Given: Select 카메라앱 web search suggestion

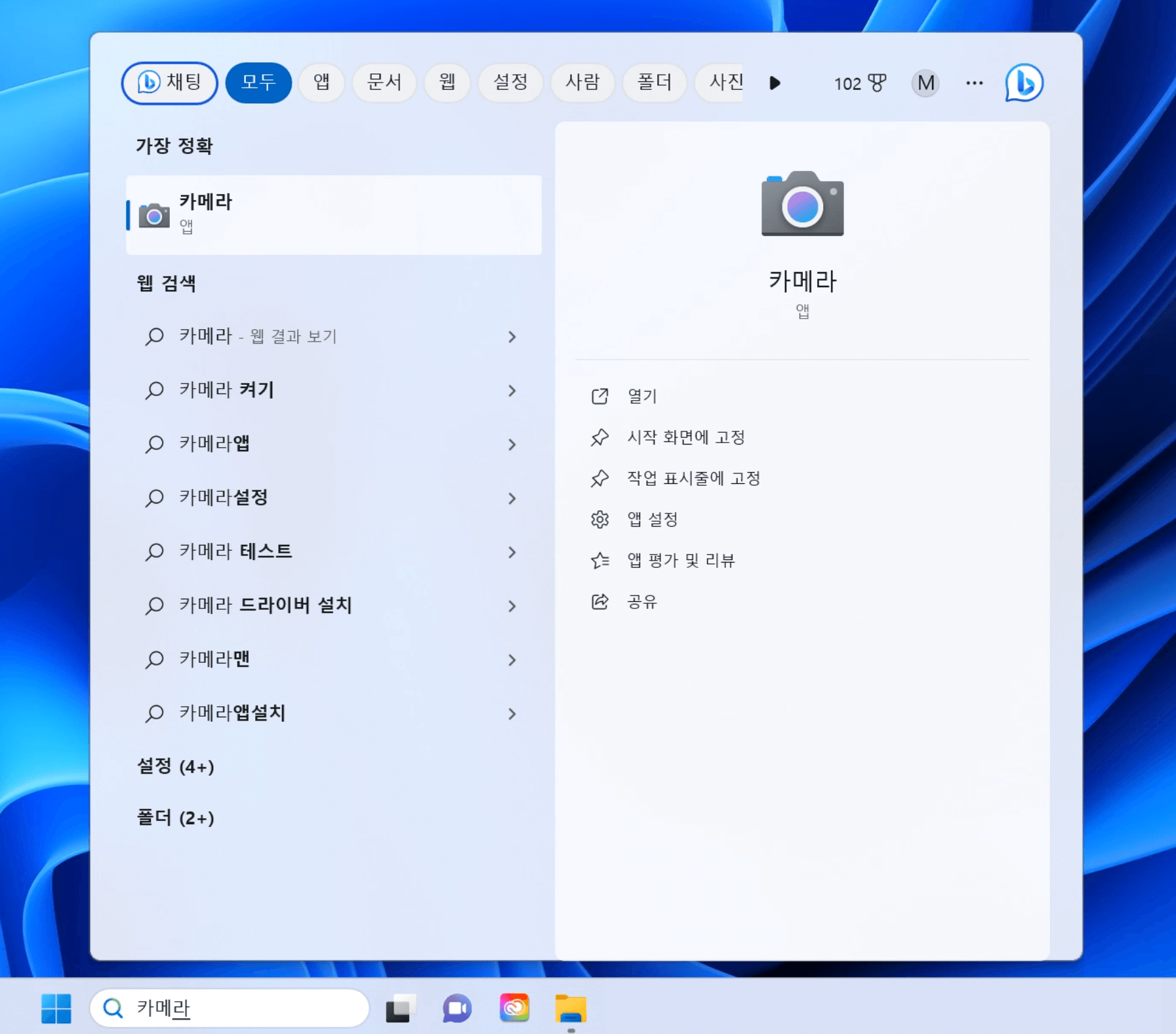Looking at the screenshot, I should pos(334,445).
